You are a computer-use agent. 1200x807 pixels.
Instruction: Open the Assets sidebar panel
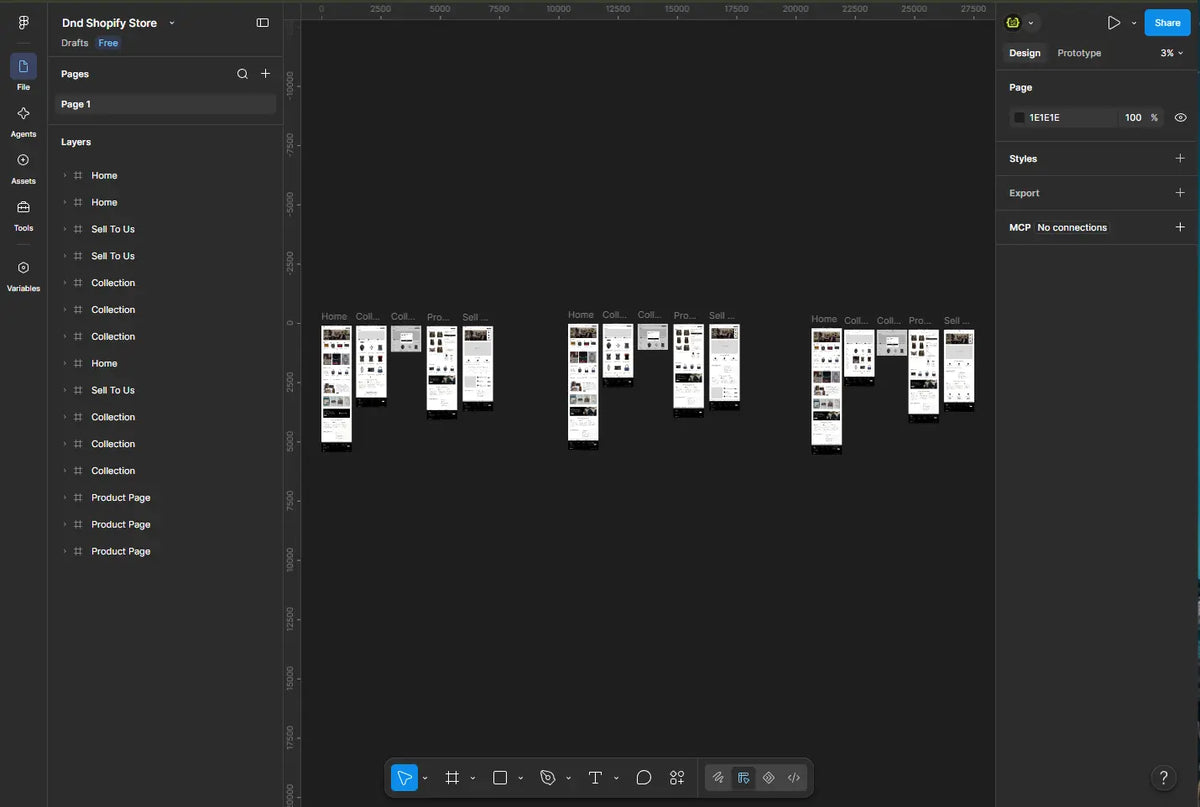point(23,167)
